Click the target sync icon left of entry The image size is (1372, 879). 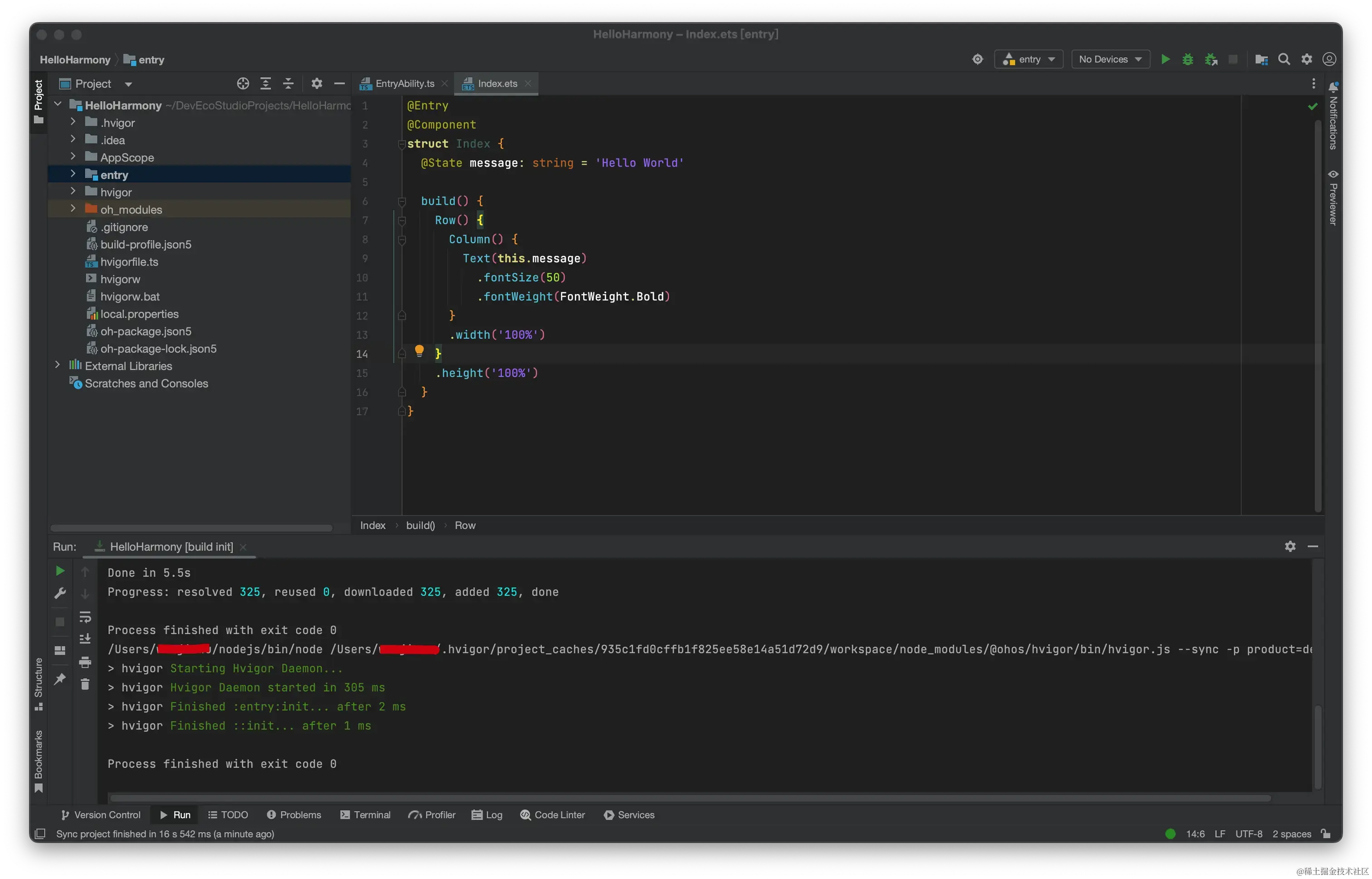click(978, 59)
